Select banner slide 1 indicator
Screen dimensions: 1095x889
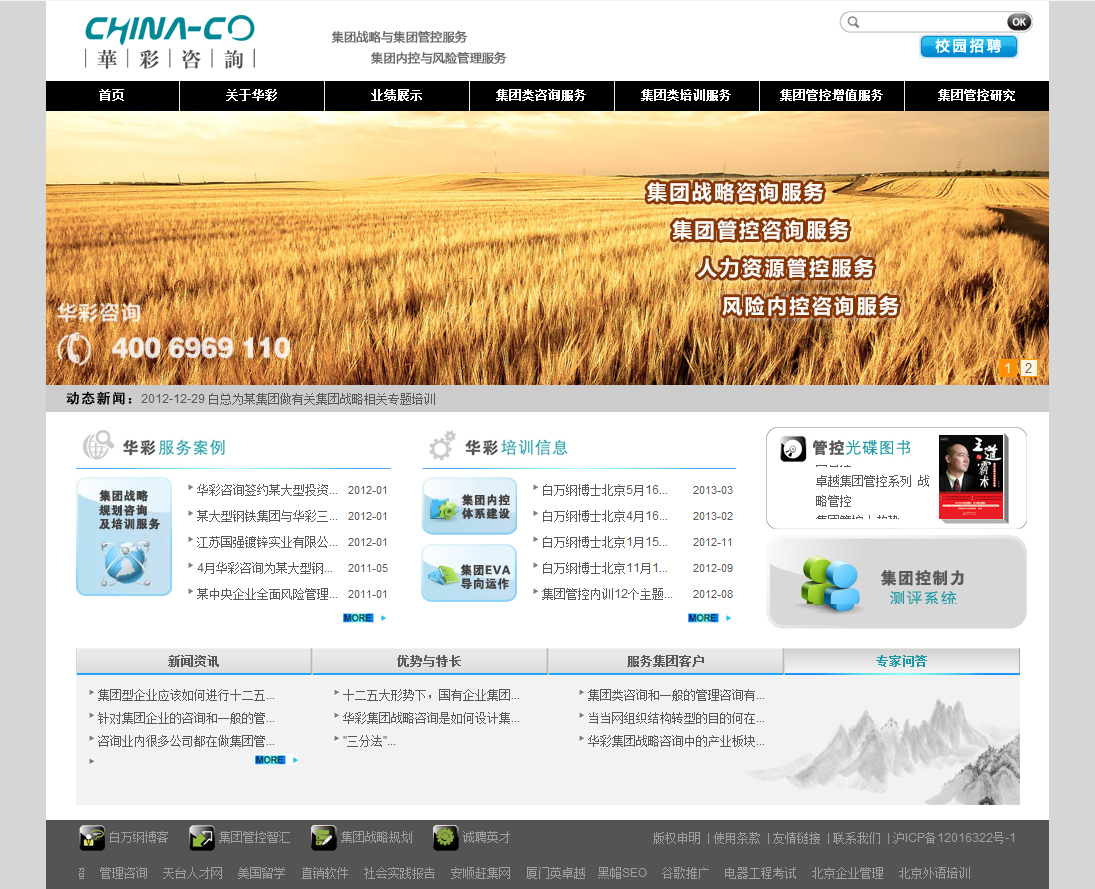point(1008,368)
